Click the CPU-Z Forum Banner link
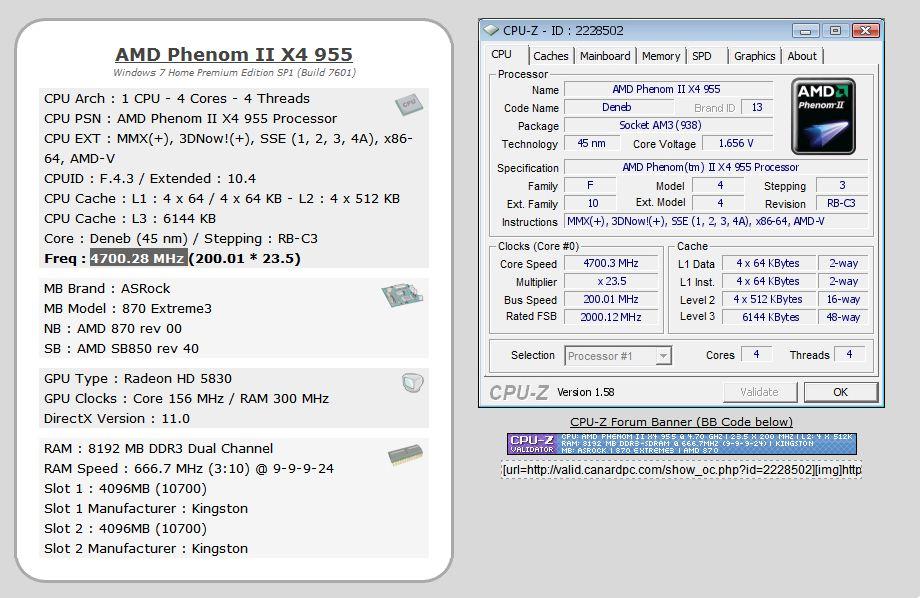 click(681, 422)
